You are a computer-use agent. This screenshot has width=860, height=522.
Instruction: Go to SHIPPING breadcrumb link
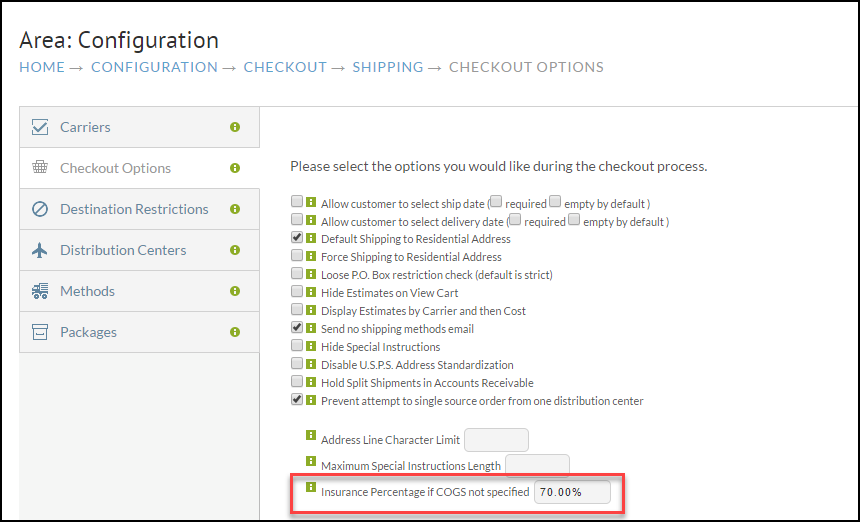(388, 67)
